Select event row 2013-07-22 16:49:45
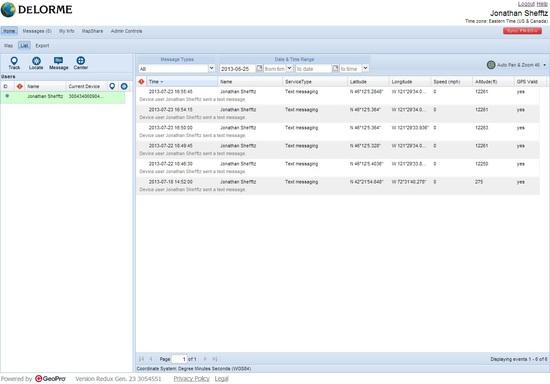This screenshot has height=384, width=550. tap(338, 149)
